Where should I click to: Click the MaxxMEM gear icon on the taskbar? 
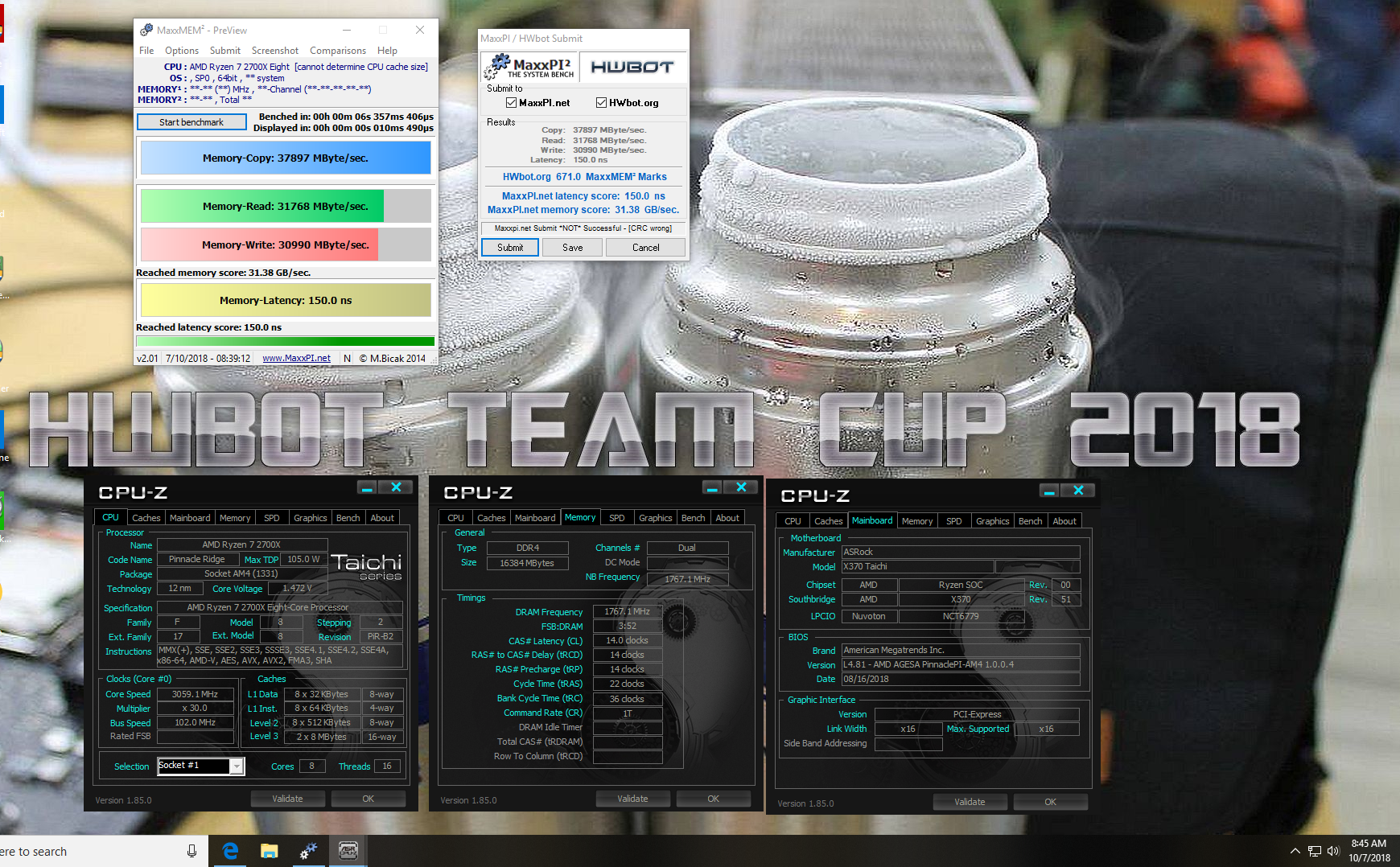click(308, 851)
